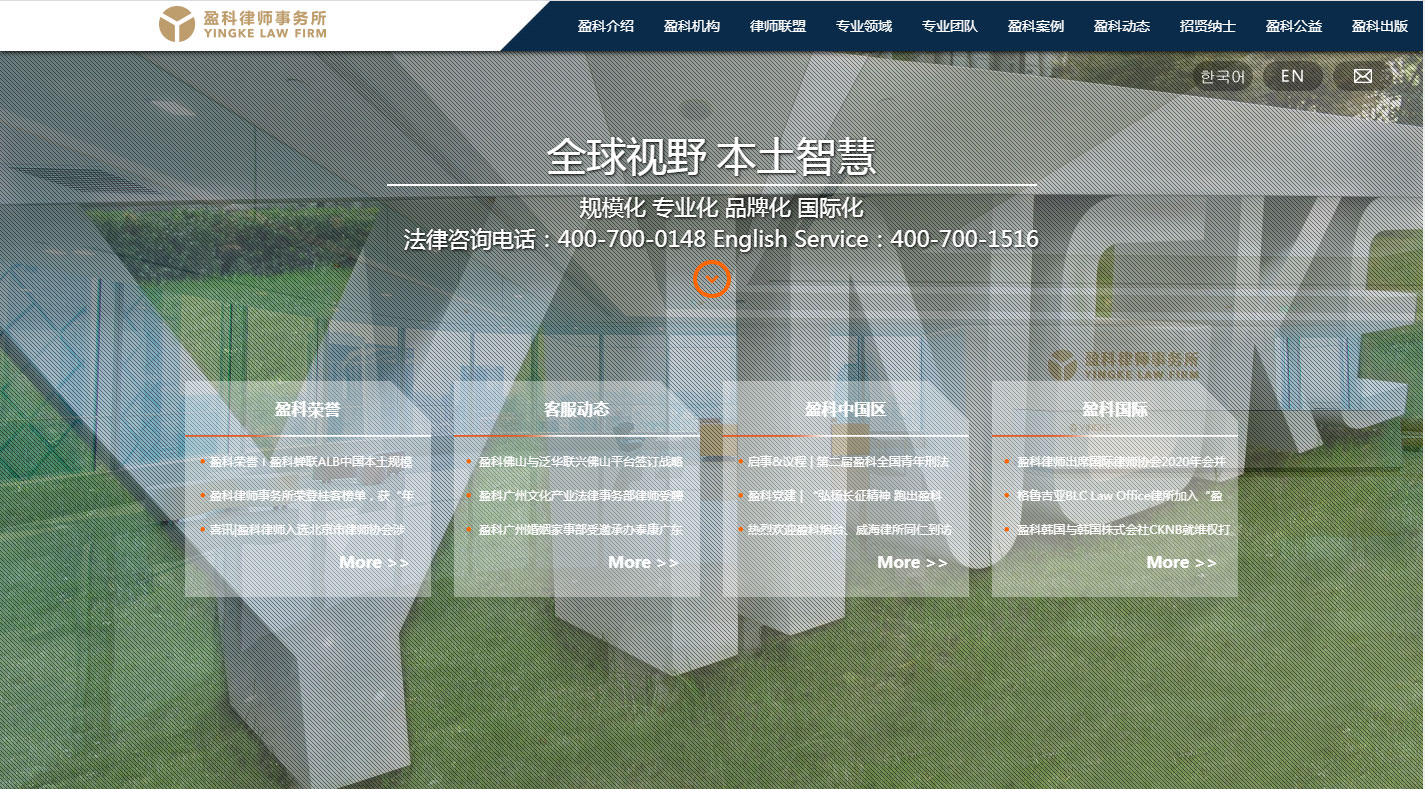Show More >> in the 盈科中国区 panel

point(912,562)
